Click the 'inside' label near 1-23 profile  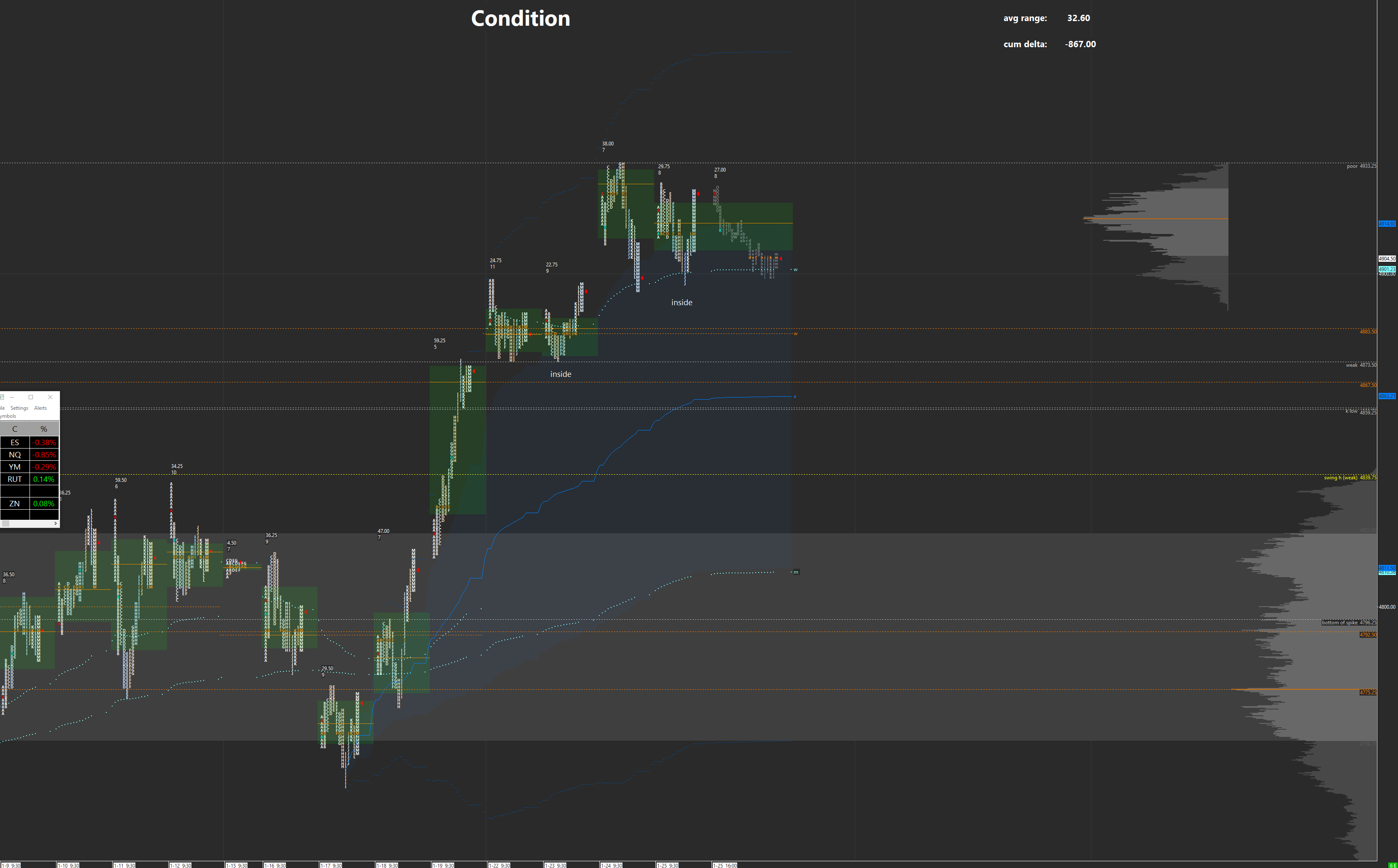coord(560,374)
